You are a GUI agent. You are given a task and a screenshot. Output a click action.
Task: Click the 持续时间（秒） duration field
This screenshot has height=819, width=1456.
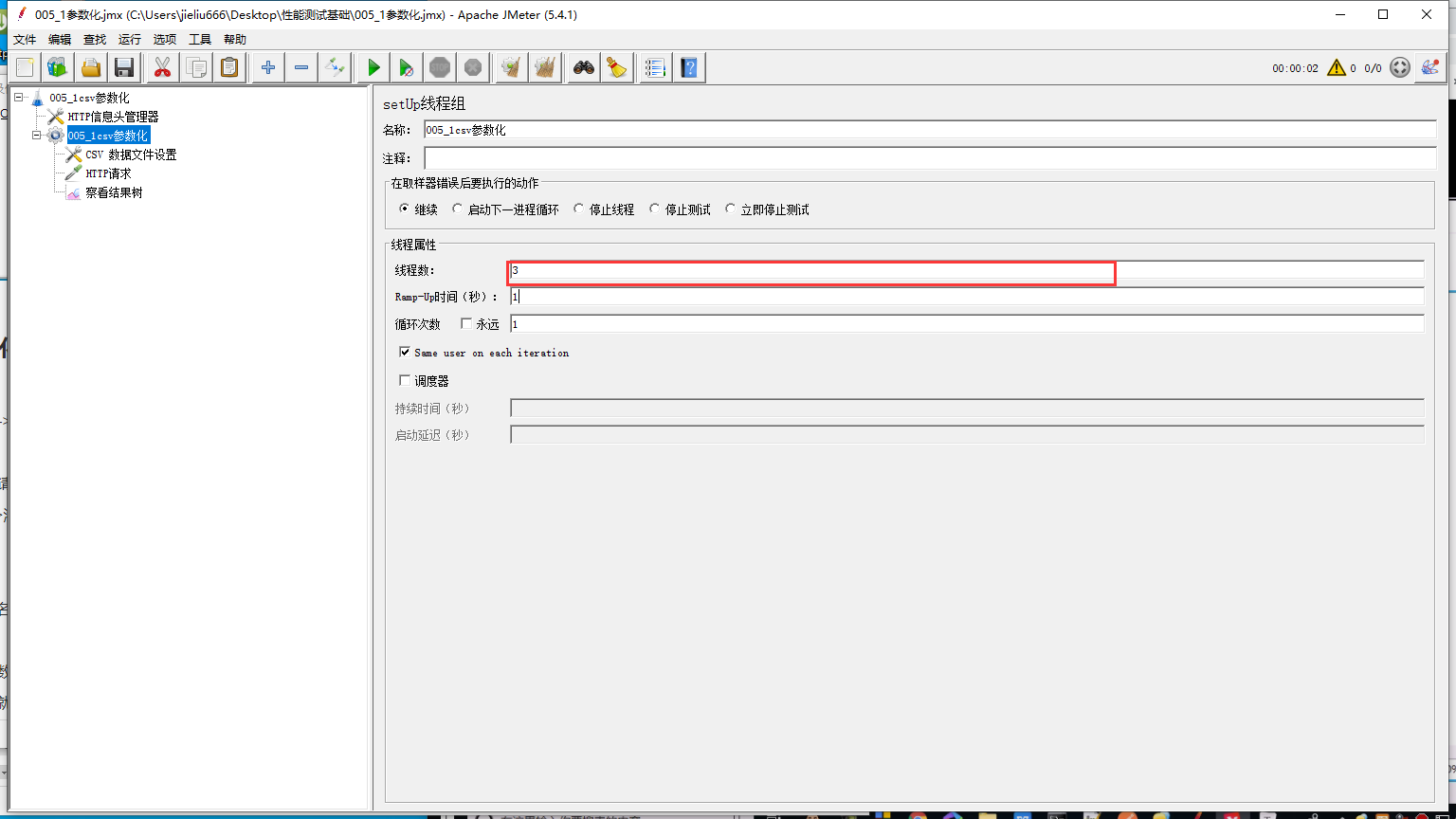[x=967, y=409]
